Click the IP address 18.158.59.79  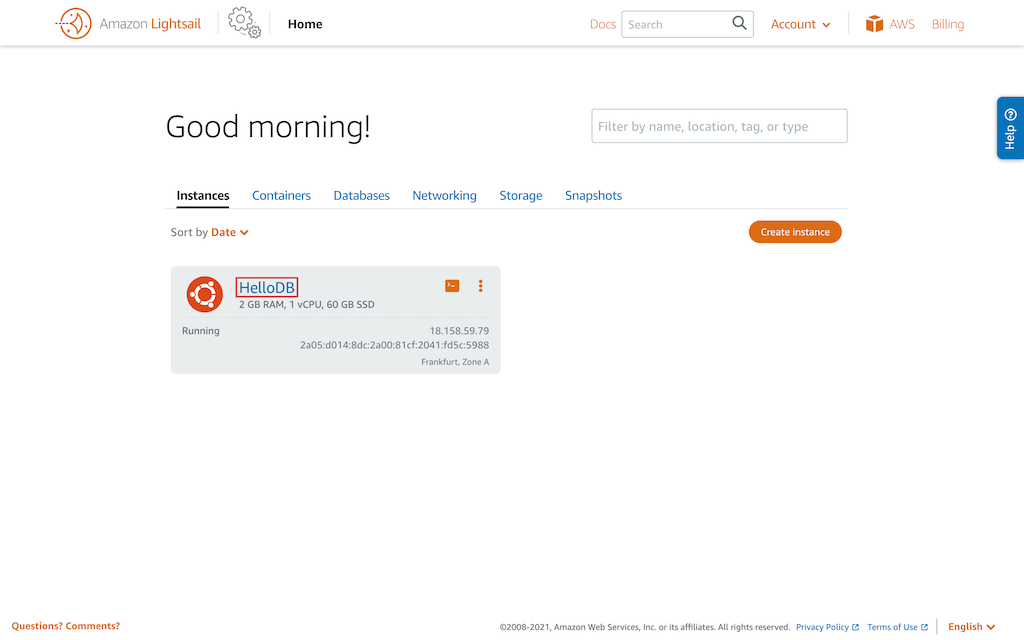(x=459, y=330)
